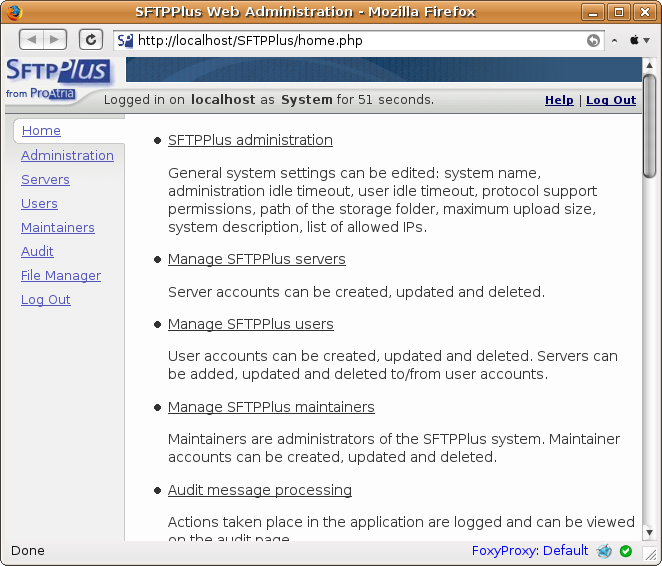Click the header Log Out link
This screenshot has width=662, height=566.
pyautogui.click(x=611, y=100)
